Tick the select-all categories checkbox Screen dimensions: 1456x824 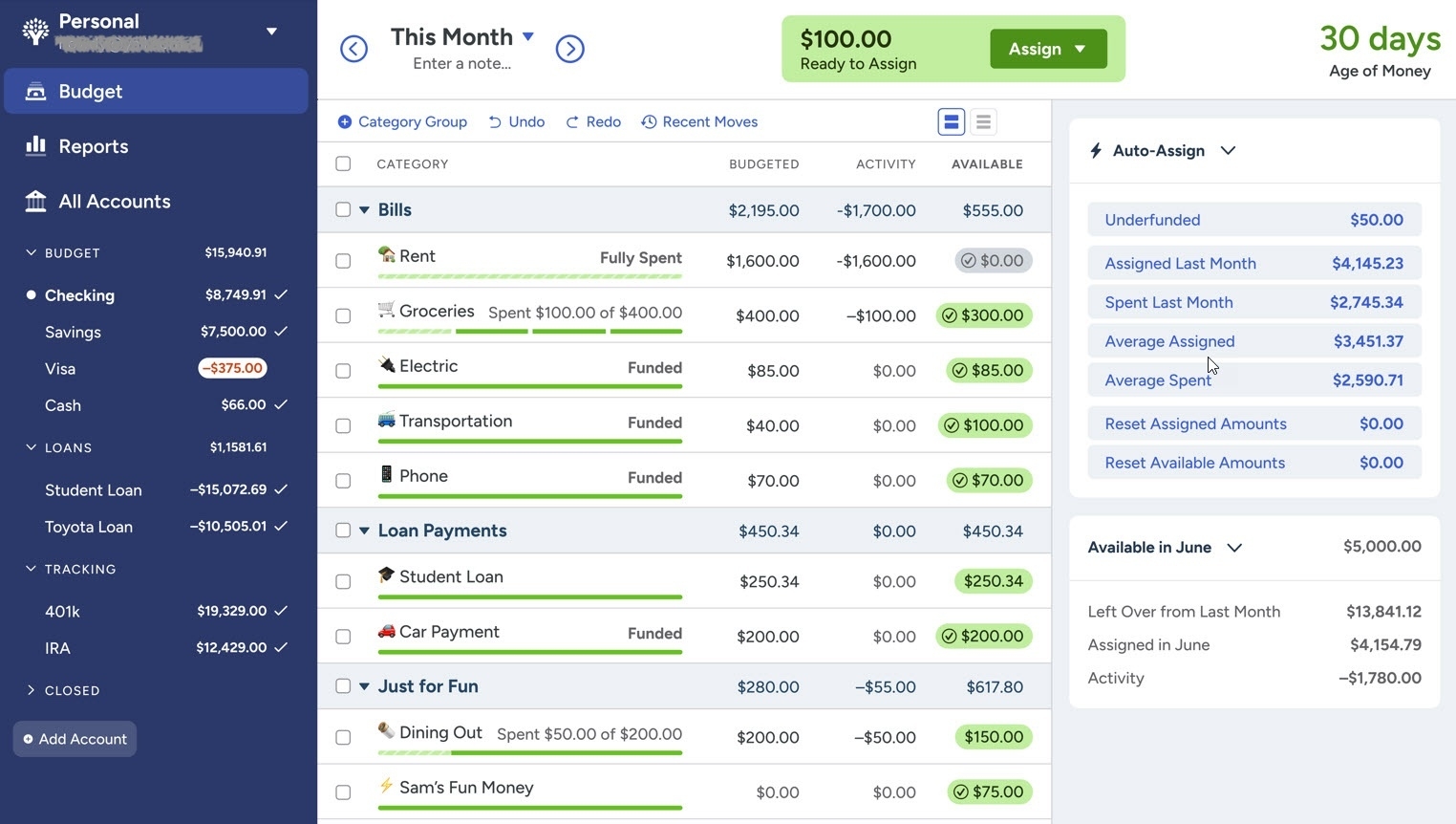[x=343, y=163]
